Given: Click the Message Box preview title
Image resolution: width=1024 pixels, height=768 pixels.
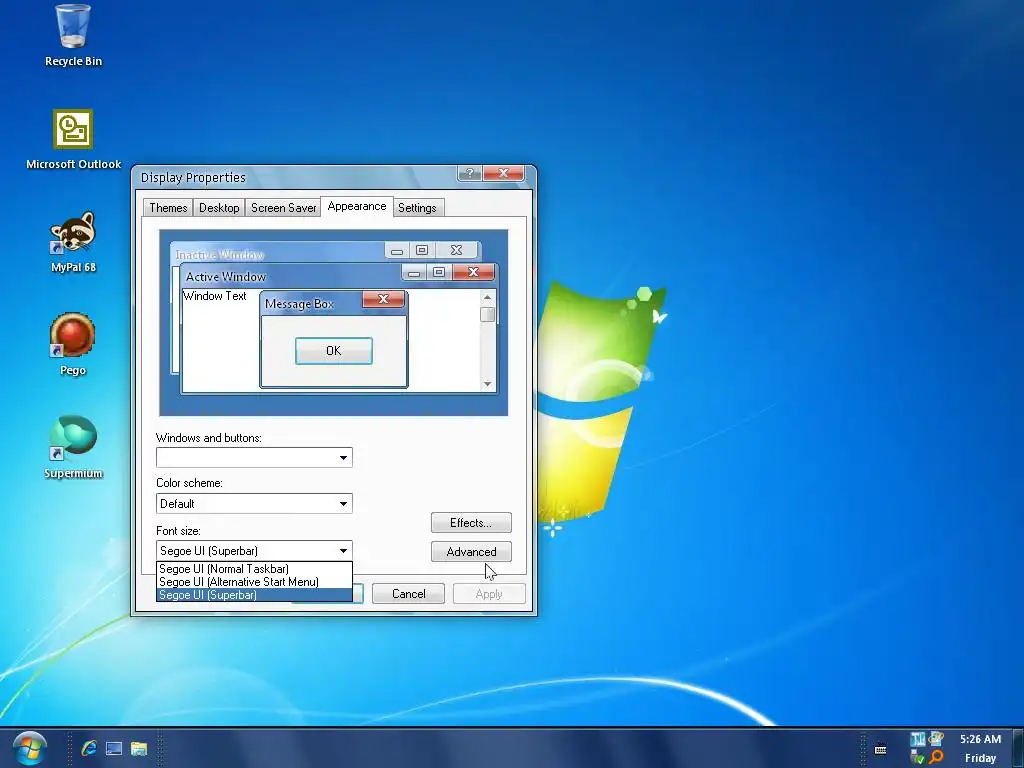Looking at the screenshot, I should tap(299, 304).
